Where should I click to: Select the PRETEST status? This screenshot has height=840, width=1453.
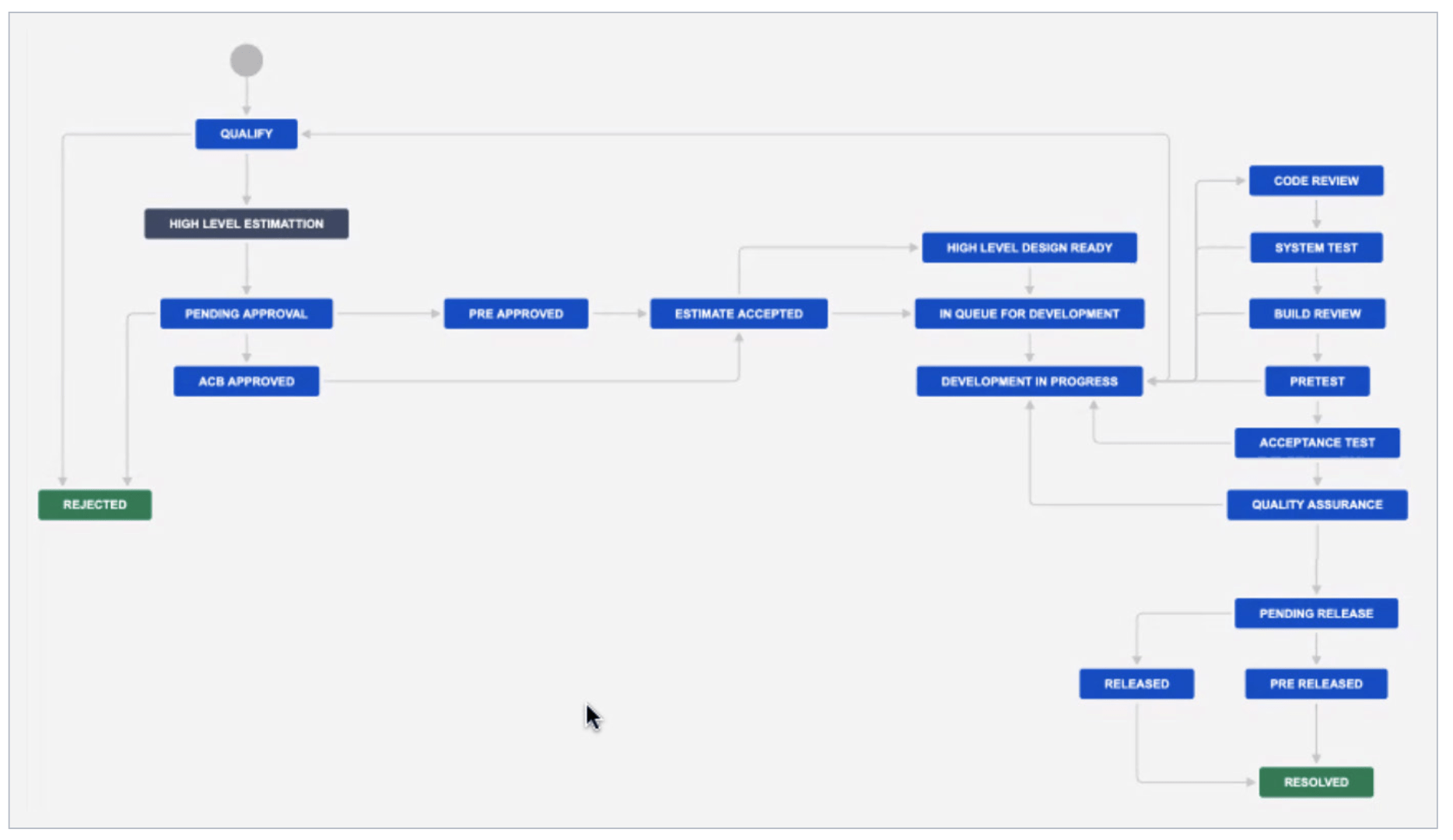tap(1317, 381)
